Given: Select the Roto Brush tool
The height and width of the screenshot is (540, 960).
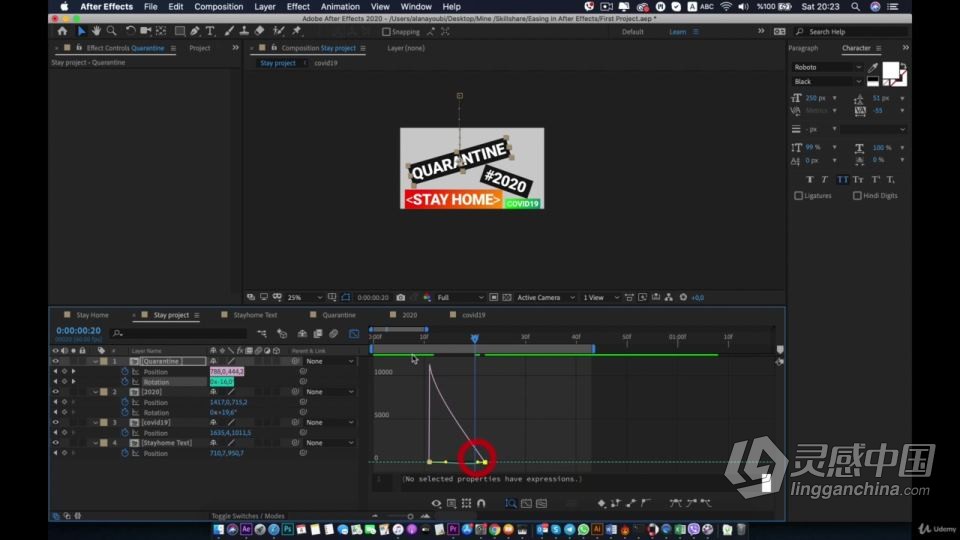Looking at the screenshot, I should coord(279,31).
